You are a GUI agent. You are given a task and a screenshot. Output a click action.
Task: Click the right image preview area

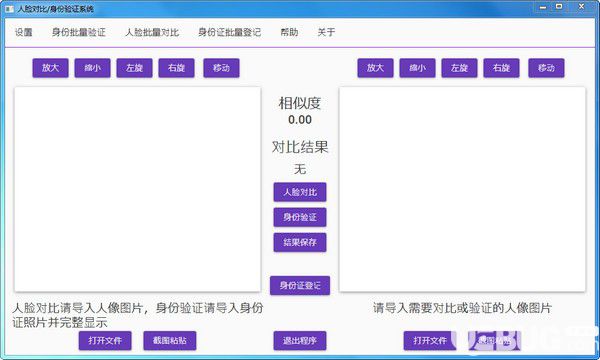pyautogui.click(x=462, y=189)
